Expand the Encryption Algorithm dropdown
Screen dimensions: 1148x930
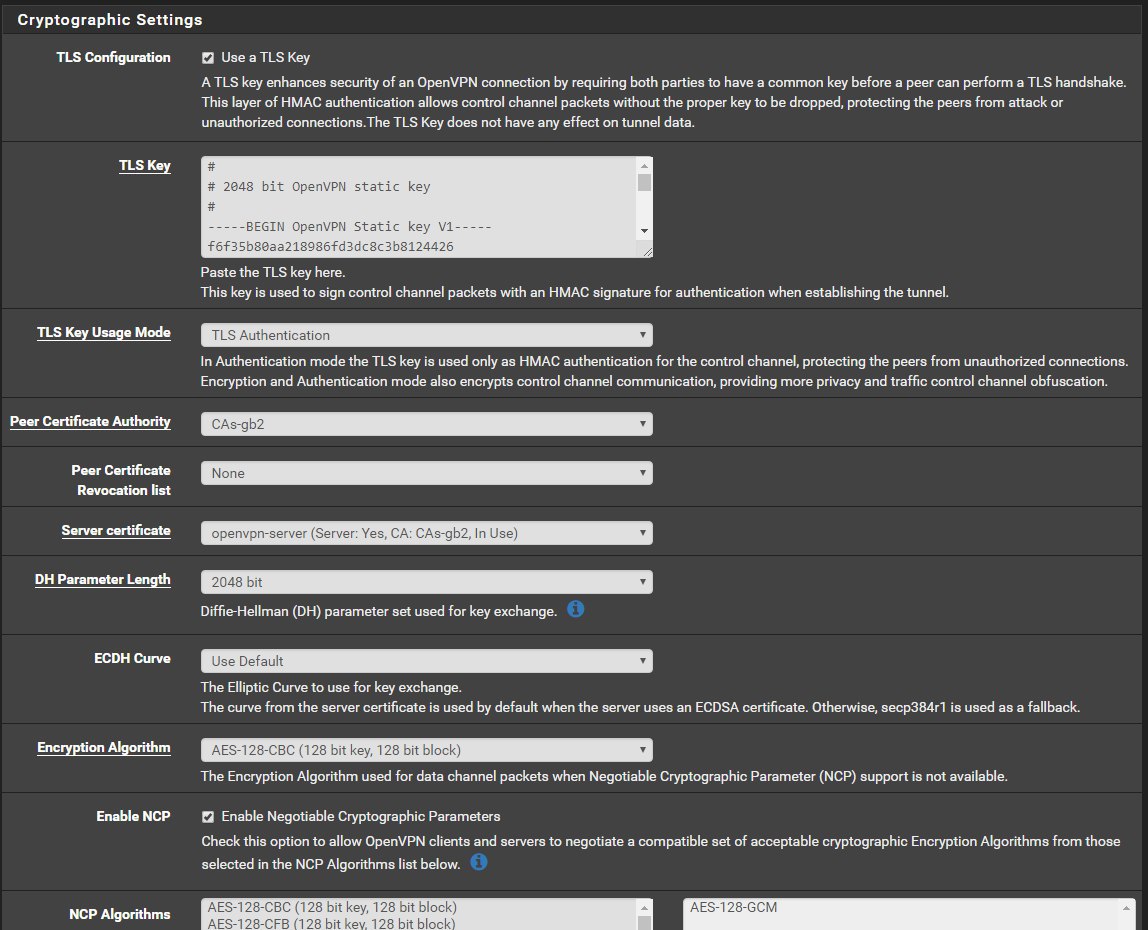427,750
